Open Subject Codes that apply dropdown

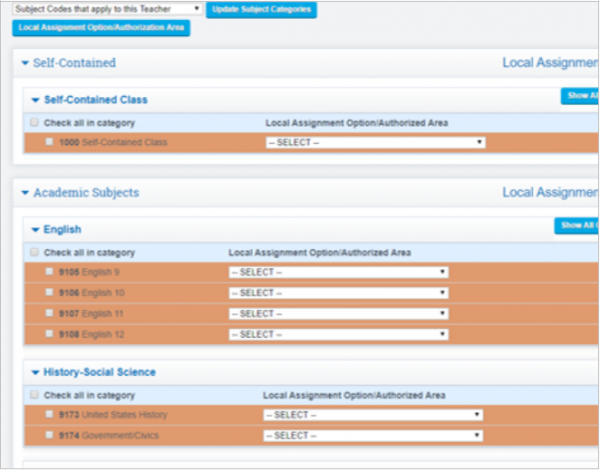click(107, 9)
